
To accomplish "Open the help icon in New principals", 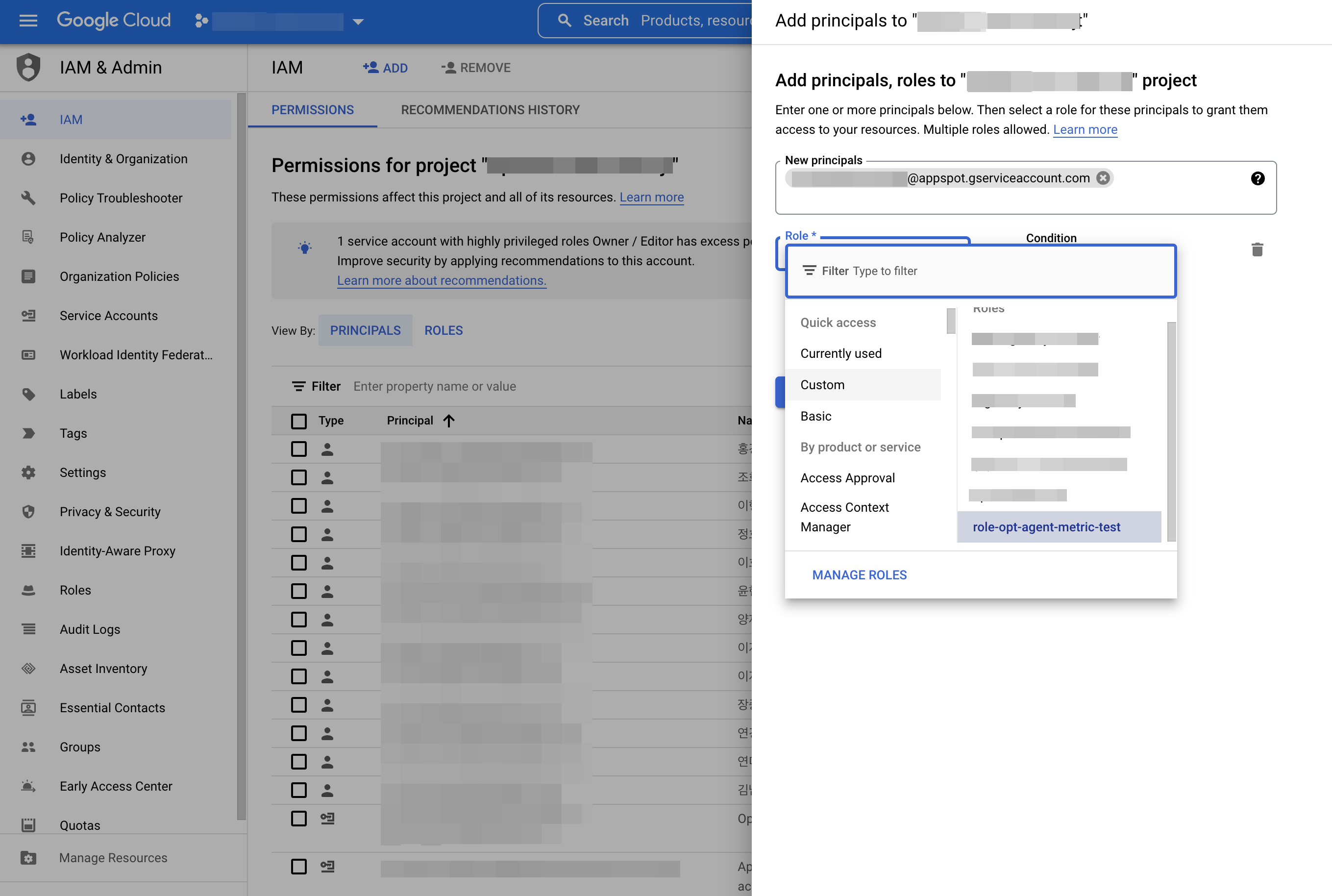I will click(x=1257, y=178).
